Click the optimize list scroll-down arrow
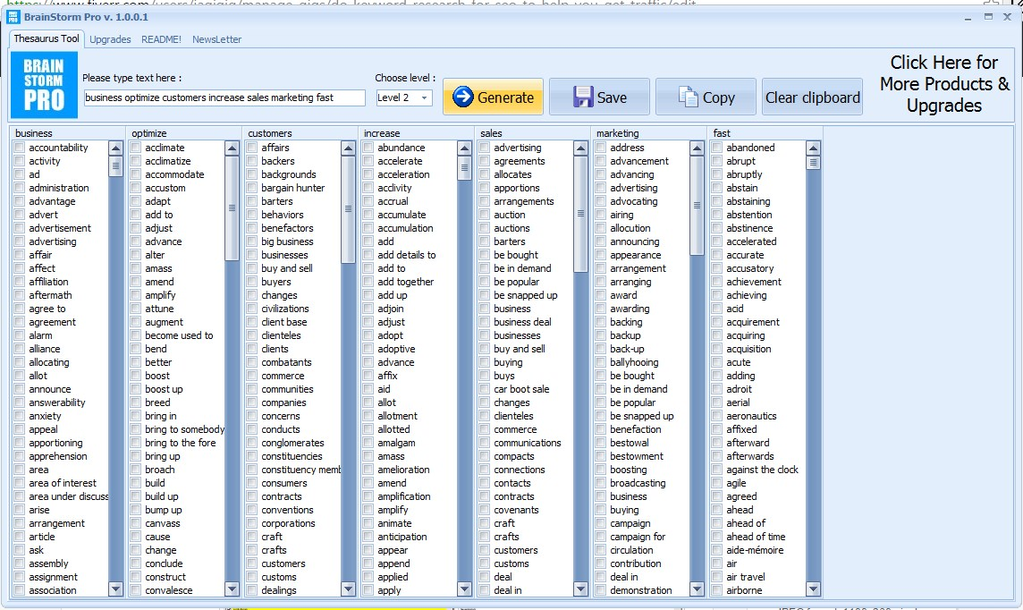 tap(232, 589)
